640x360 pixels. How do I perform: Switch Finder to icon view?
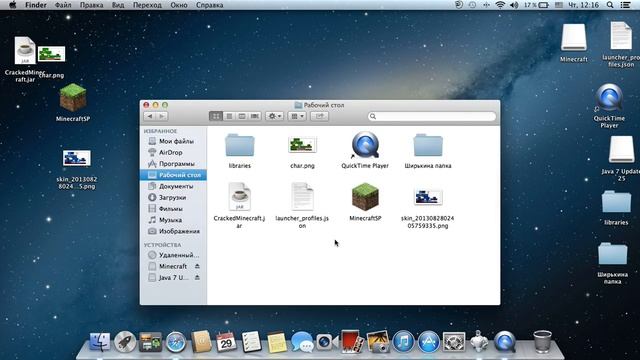tap(216, 116)
